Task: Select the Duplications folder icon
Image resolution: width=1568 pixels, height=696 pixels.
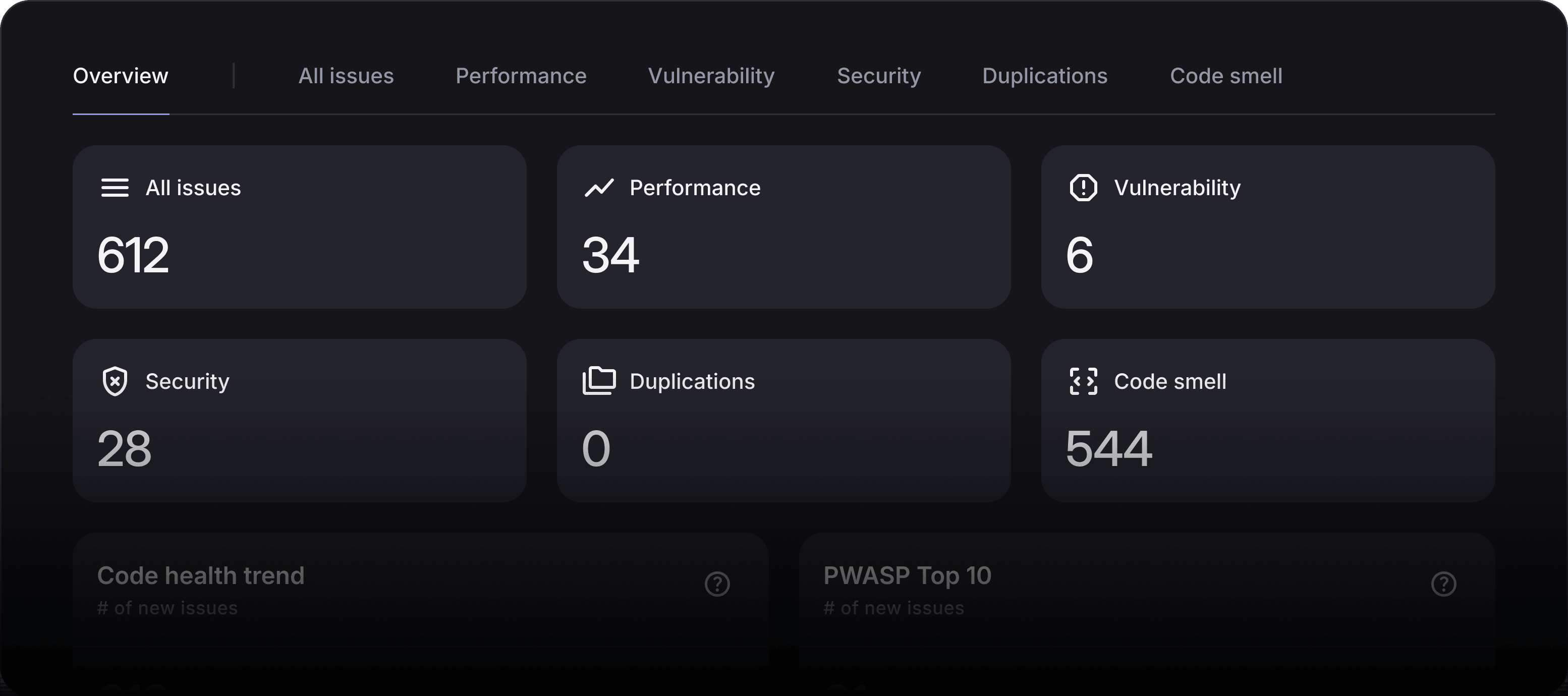Action: coord(599,381)
